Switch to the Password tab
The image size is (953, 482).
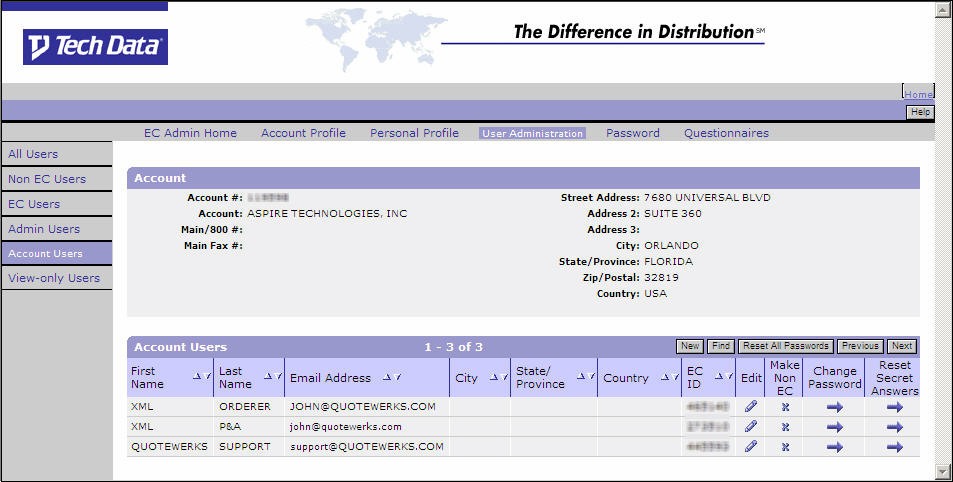coord(633,133)
